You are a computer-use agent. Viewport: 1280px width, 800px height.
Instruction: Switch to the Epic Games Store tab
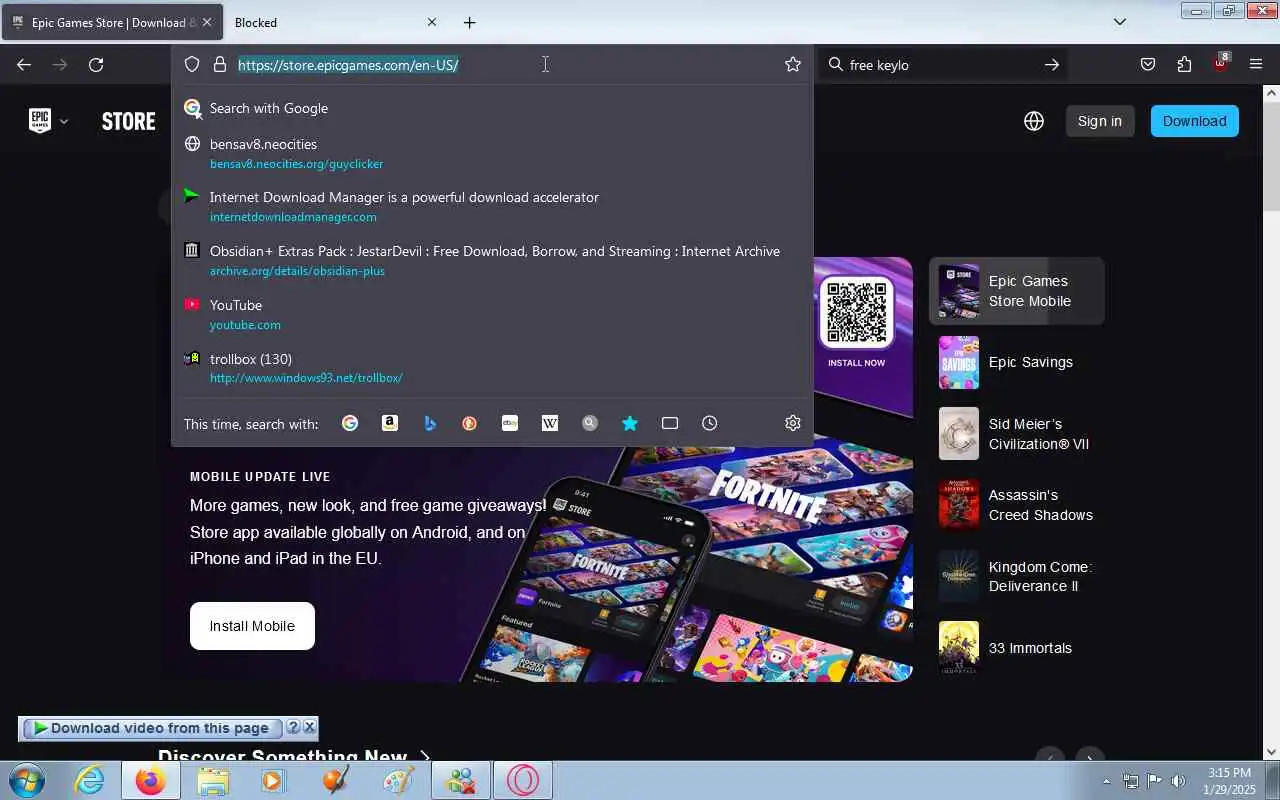click(x=112, y=22)
